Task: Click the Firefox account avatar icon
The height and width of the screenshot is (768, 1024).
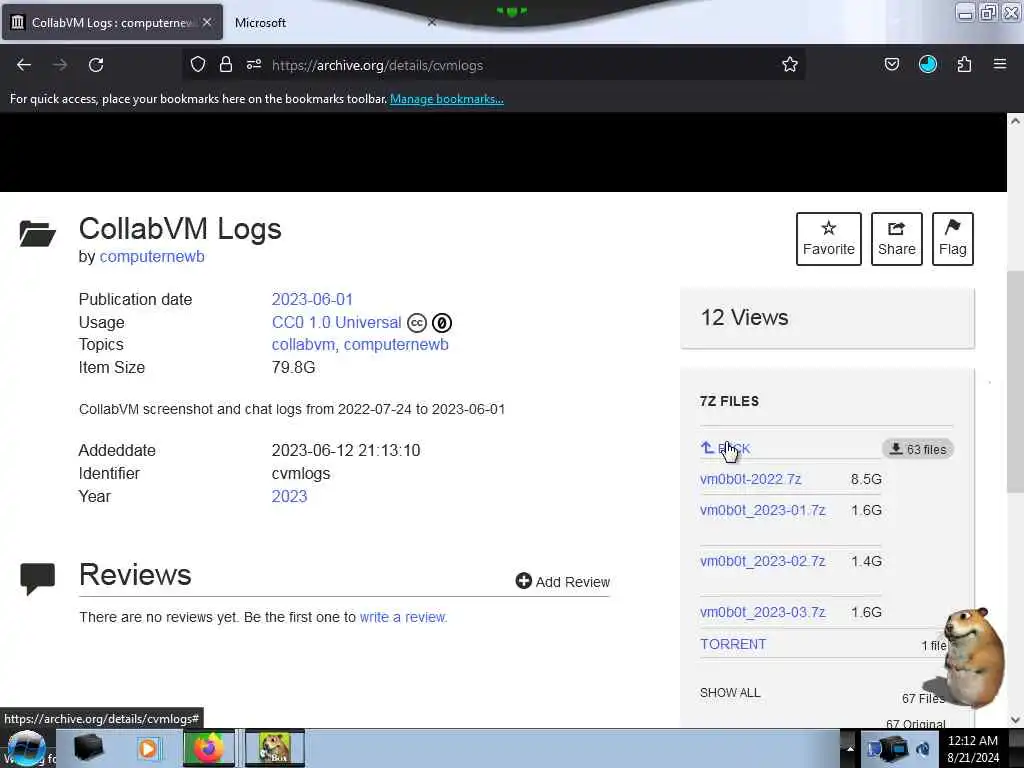Action: tap(928, 64)
